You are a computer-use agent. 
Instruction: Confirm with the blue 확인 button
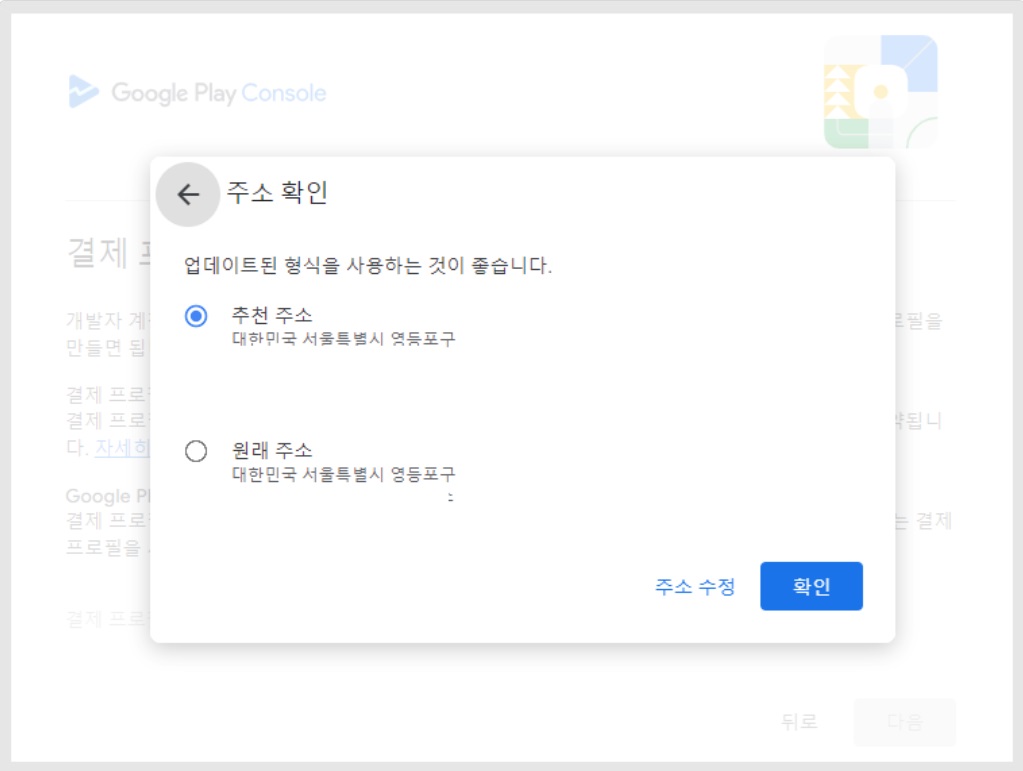click(811, 586)
